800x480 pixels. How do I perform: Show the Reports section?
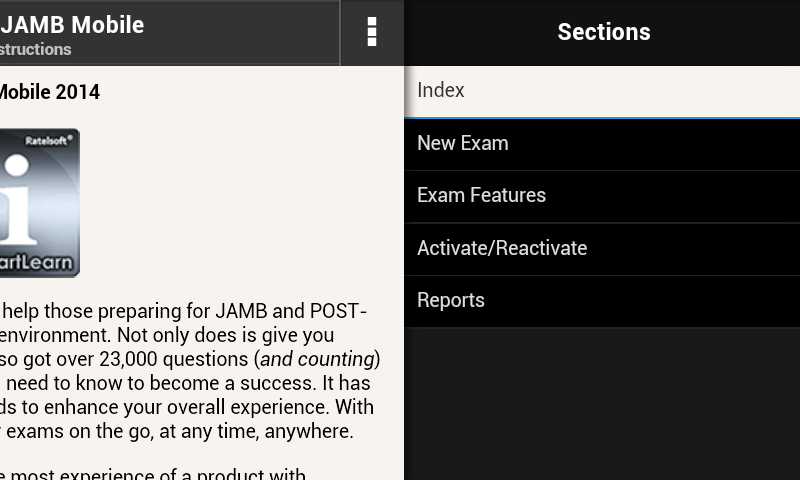[602, 301]
